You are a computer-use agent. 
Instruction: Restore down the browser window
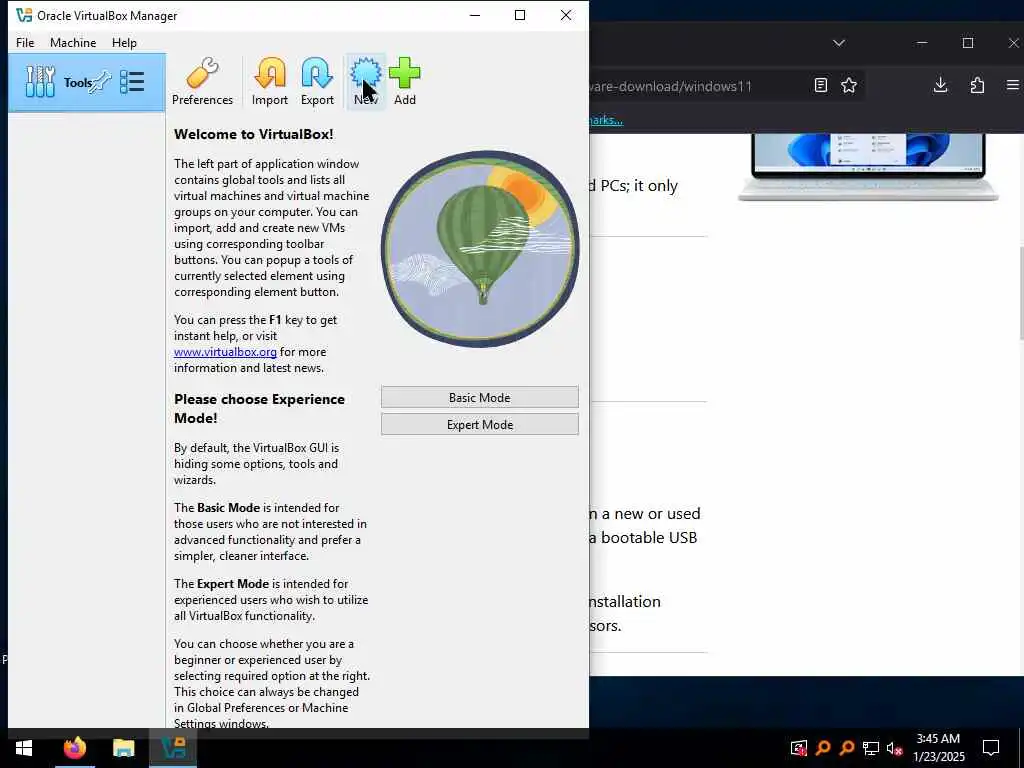968,43
